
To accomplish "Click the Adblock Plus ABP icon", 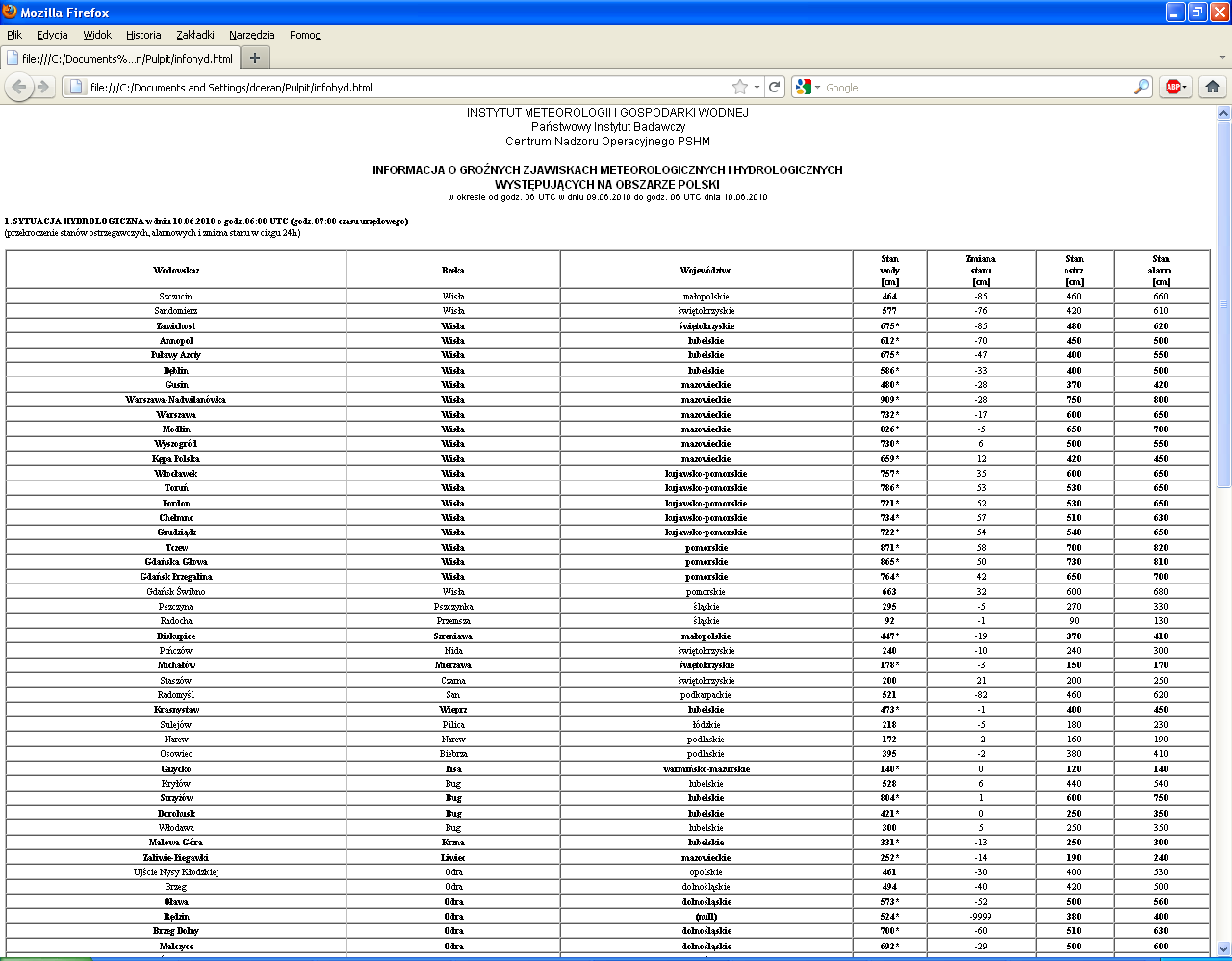I will (x=1172, y=87).
